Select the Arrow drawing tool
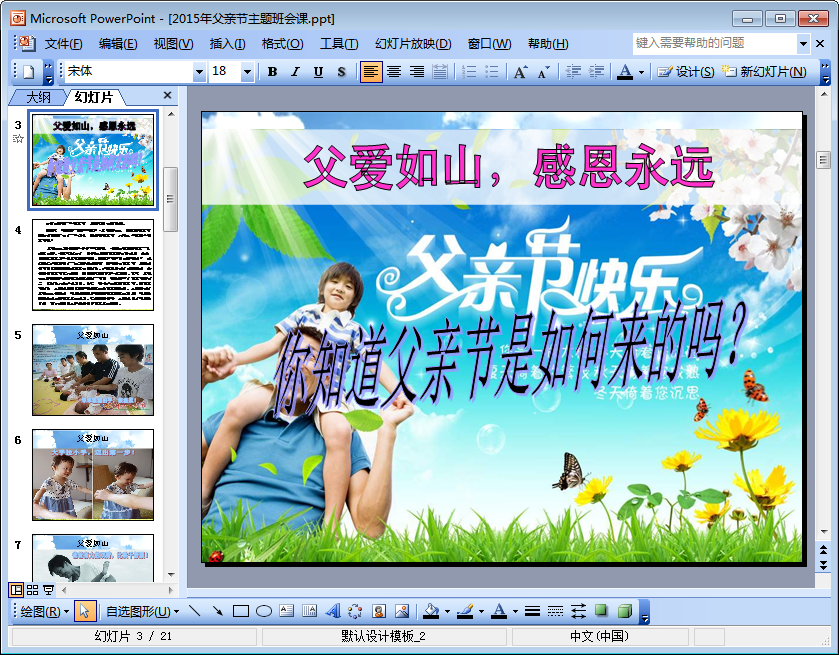839x655 pixels. 217,611
